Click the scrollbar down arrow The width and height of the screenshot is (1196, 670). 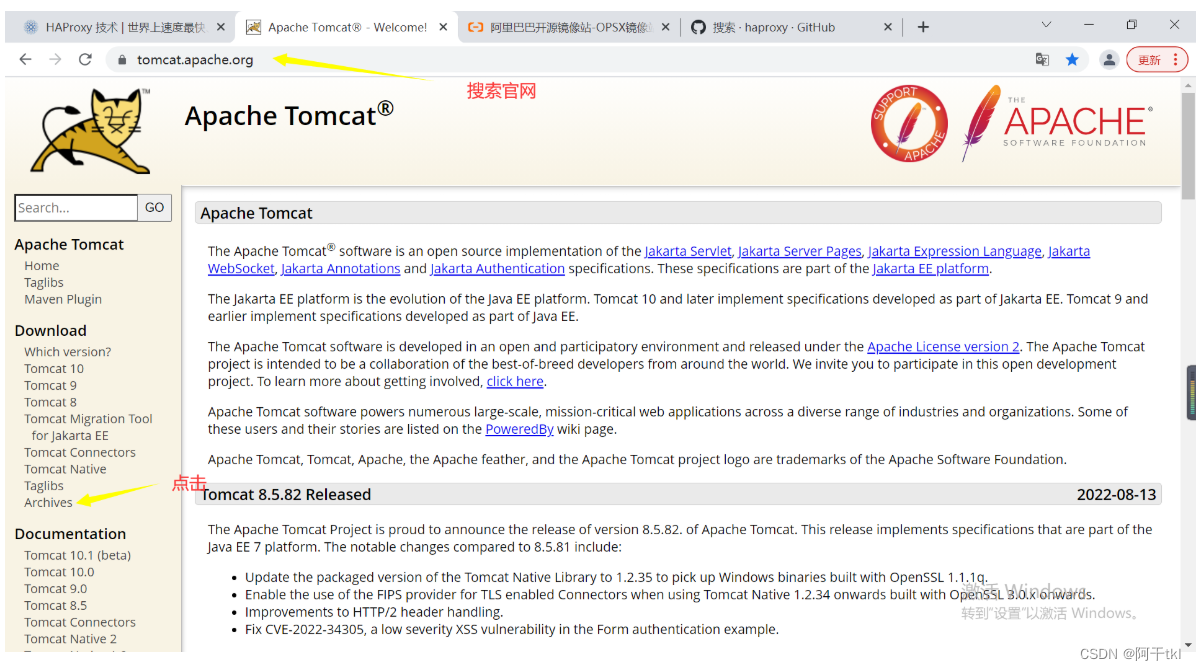pos(1188,646)
